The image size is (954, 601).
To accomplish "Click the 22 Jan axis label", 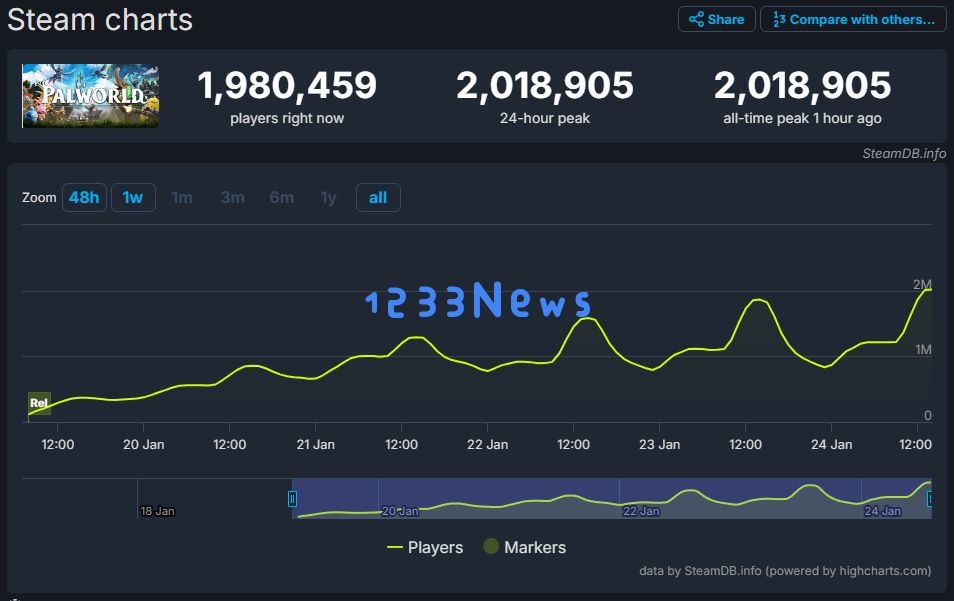I will pos(487,445).
